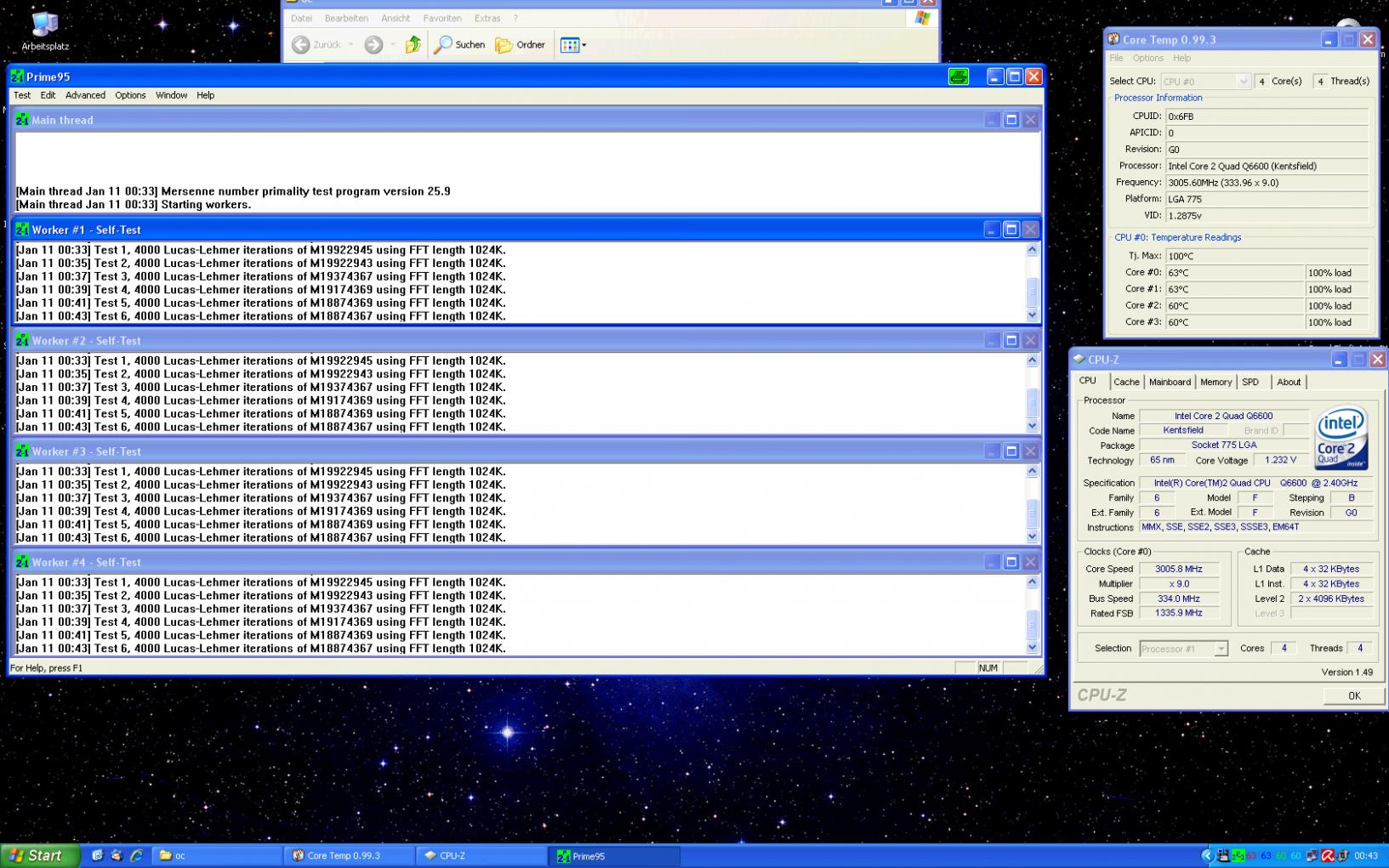Switch to the Mainboard tab in CPU-Z
1389x868 pixels.
(1170, 382)
